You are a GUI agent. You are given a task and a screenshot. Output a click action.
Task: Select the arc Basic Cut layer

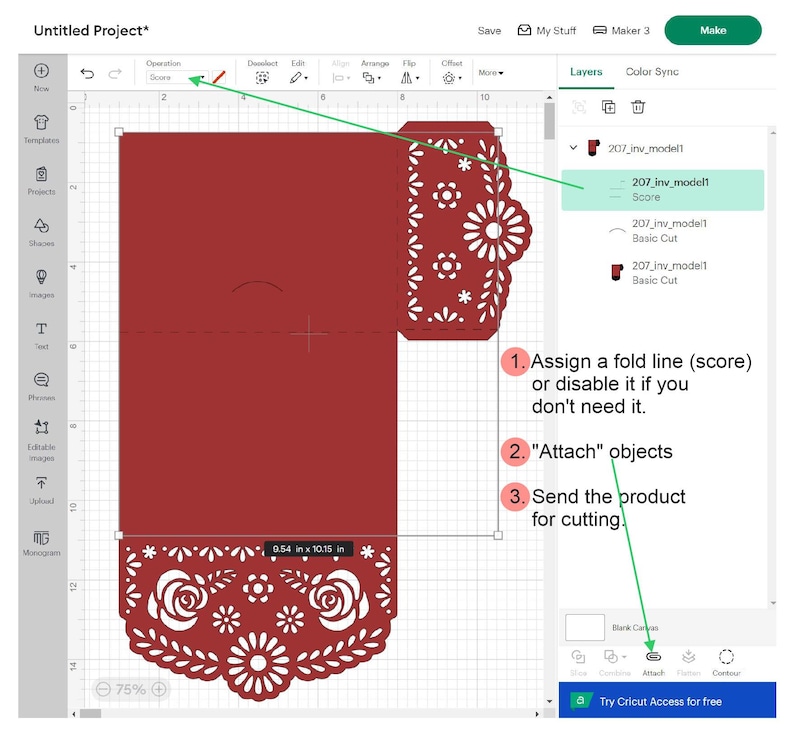point(662,231)
